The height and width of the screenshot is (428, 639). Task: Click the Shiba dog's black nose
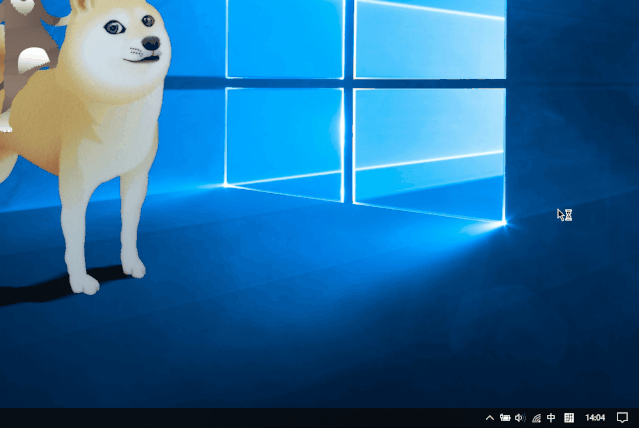tap(150, 44)
